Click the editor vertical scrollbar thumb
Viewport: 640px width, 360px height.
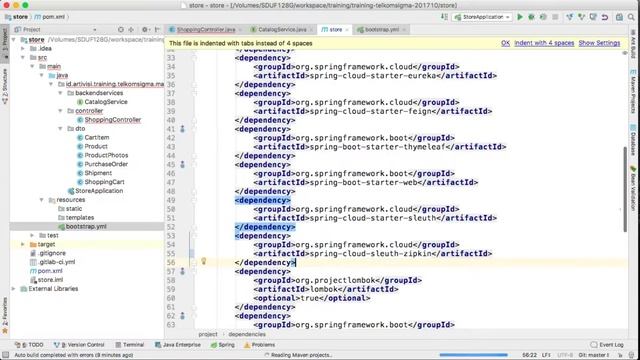coord(625,189)
